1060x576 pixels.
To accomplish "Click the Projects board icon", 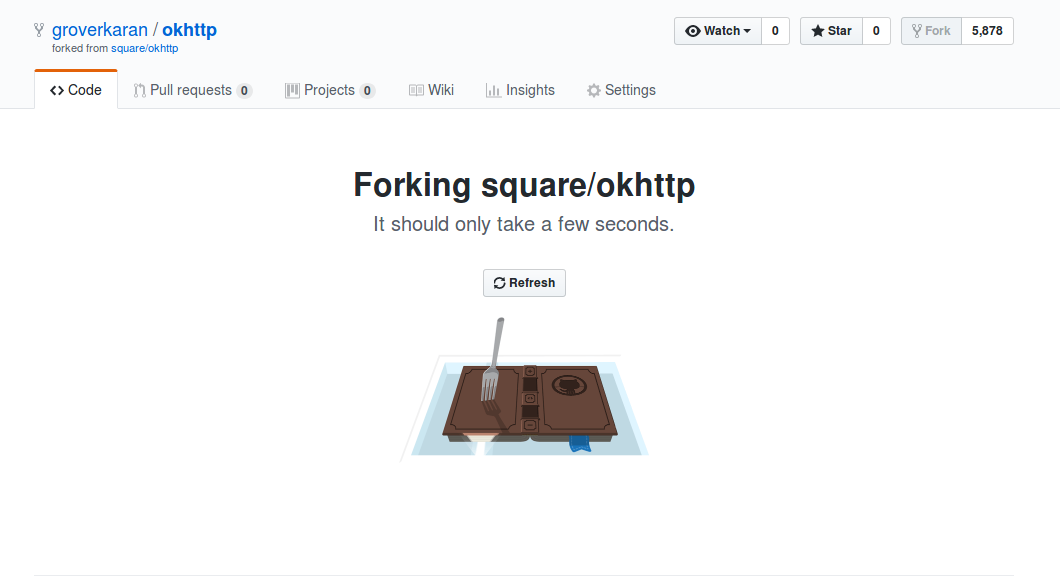I will point(291,90).
